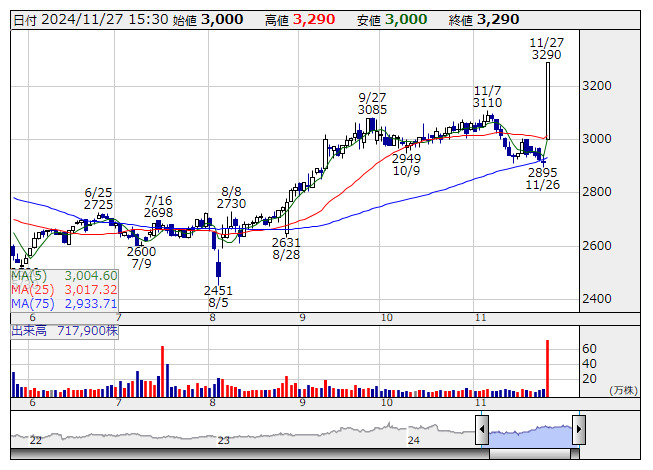Click the tall red volume bar in mid-July
The height and width of the screenshot is (470, 653).
pyautogui.click(x=162, y=371)
